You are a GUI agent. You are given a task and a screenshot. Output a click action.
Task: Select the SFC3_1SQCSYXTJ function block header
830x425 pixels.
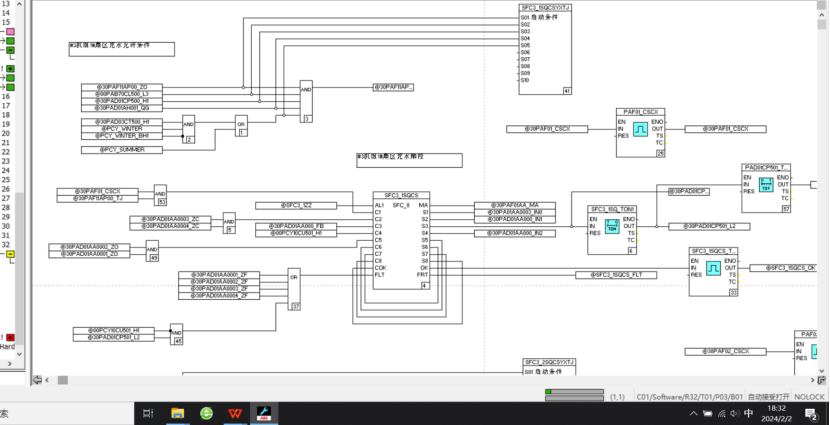click(545, 8)
